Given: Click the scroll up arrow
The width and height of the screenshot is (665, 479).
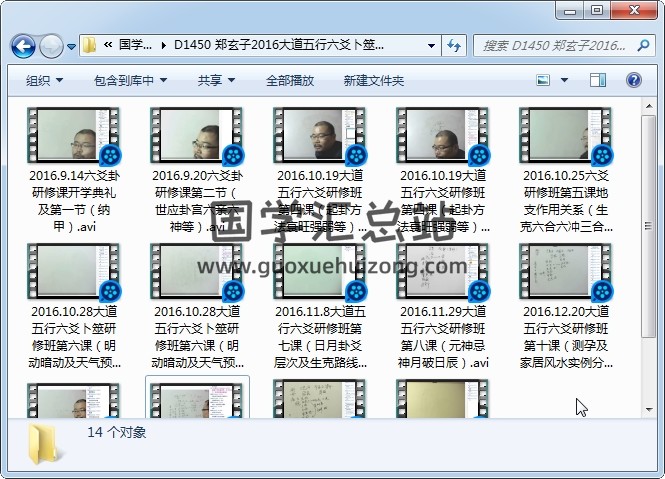Looking at the screenshot, I should [649, 106].
